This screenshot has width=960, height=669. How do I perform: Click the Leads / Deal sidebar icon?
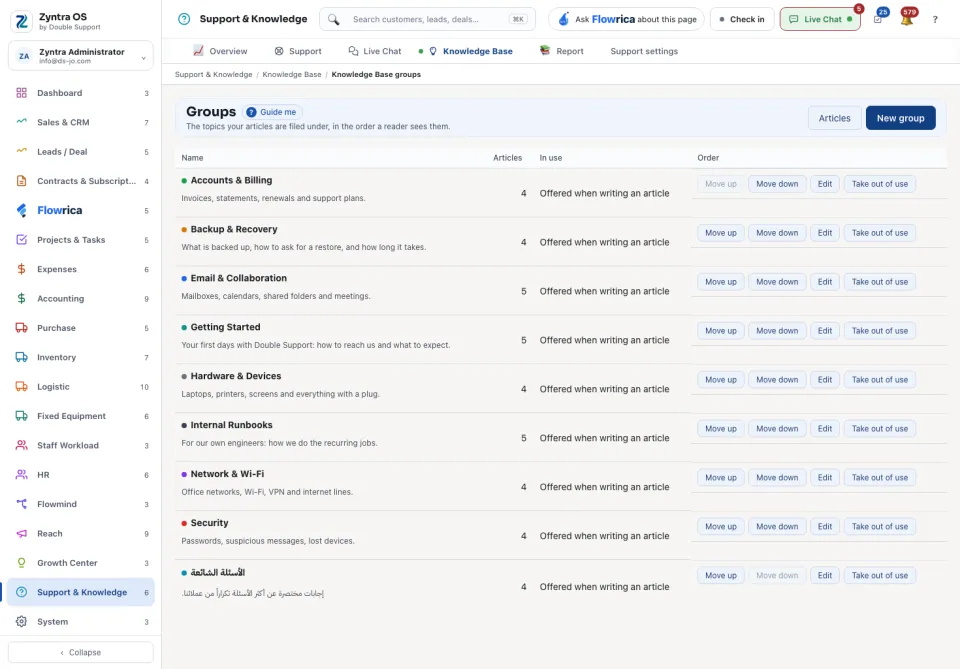coord(21,151)
